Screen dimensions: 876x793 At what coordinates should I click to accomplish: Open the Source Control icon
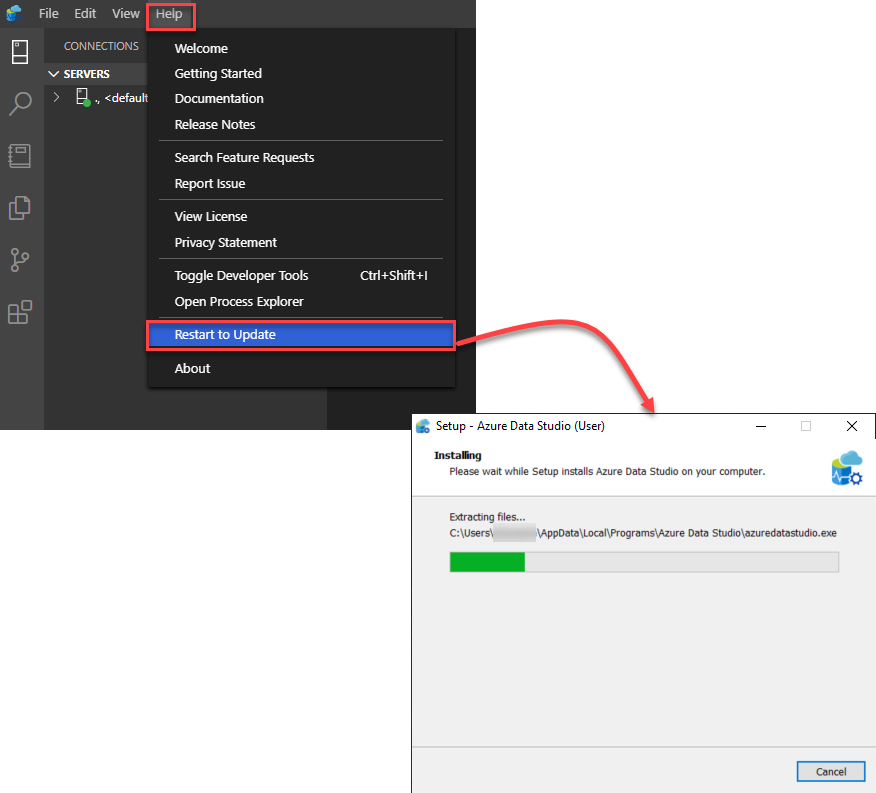click(20, 260)
